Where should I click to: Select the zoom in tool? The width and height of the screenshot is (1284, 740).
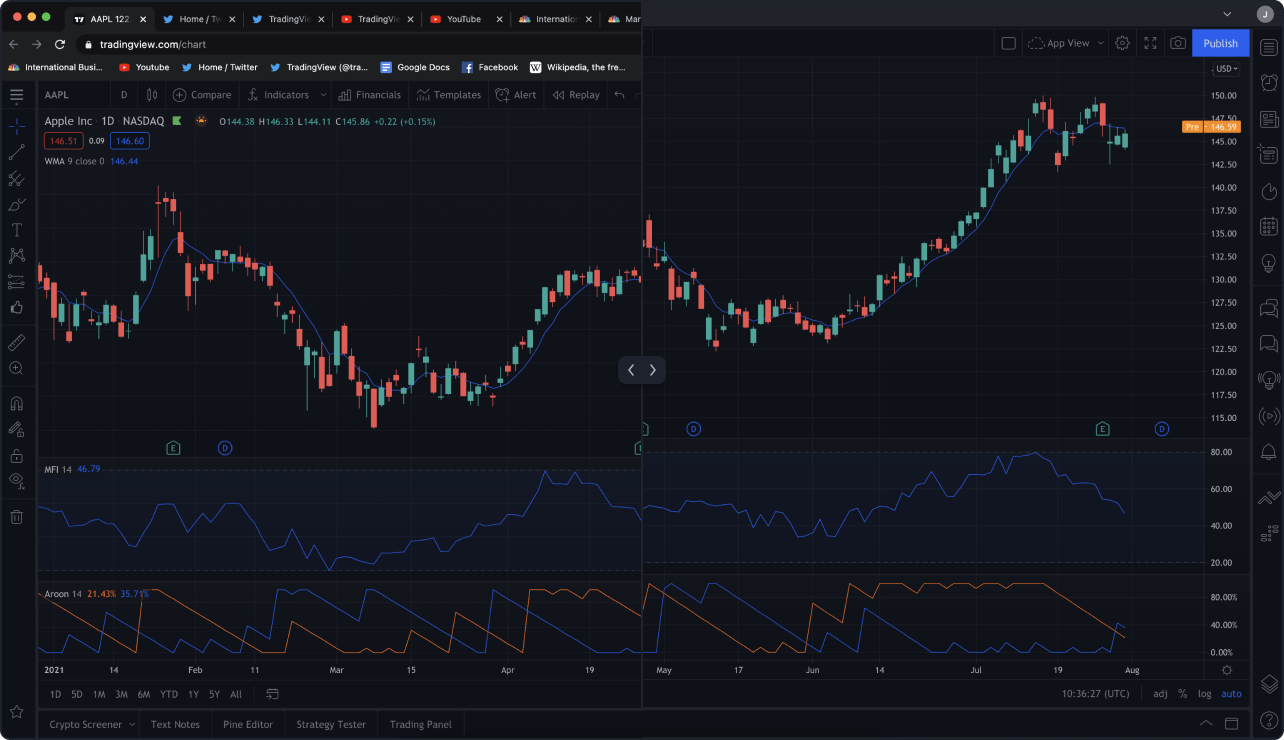tap(17, 368)
